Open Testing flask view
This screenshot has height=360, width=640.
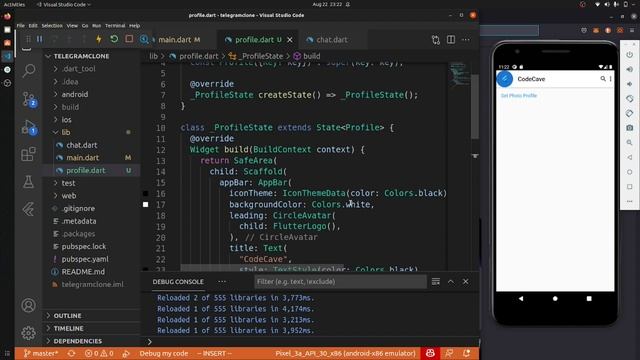(x=29, y=182)
